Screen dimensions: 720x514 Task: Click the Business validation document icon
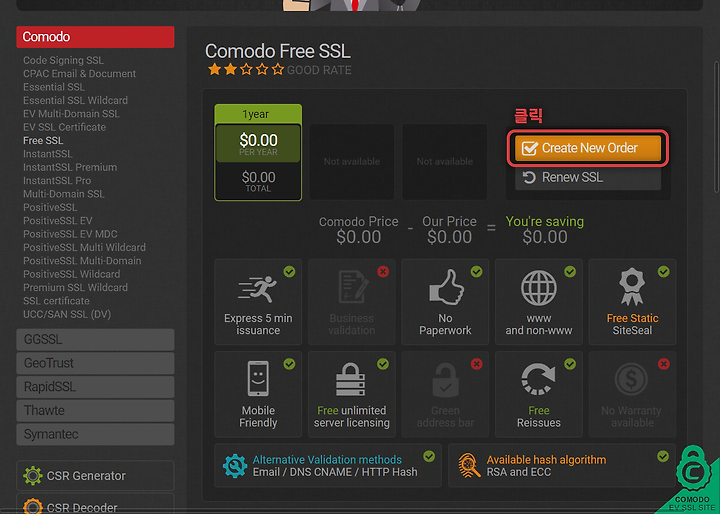353,287
